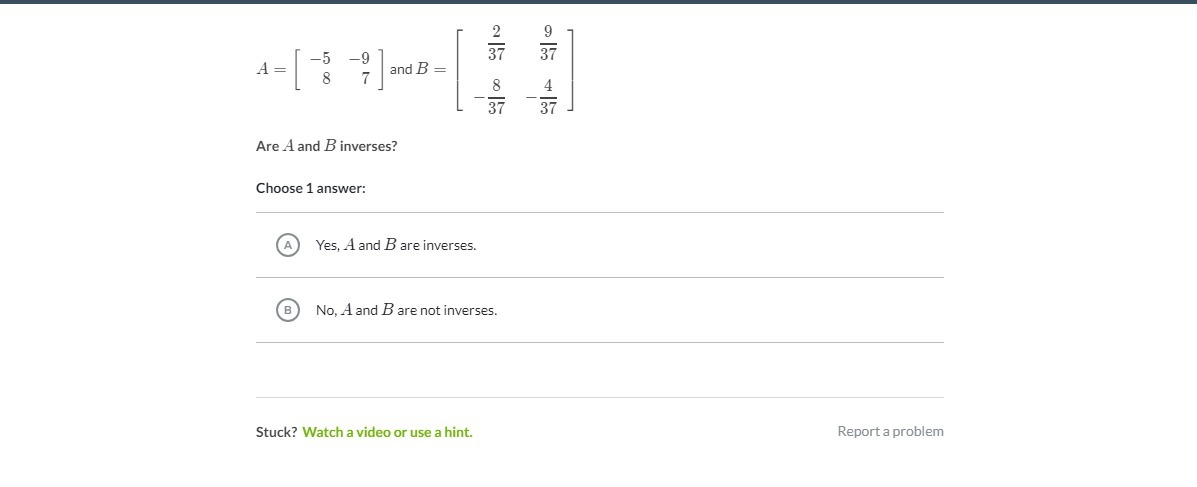Click the -4/37 fraction in matrix B
Image resolution: width=1197 pixels, height=487 pixels.
[x=541, y=97]
